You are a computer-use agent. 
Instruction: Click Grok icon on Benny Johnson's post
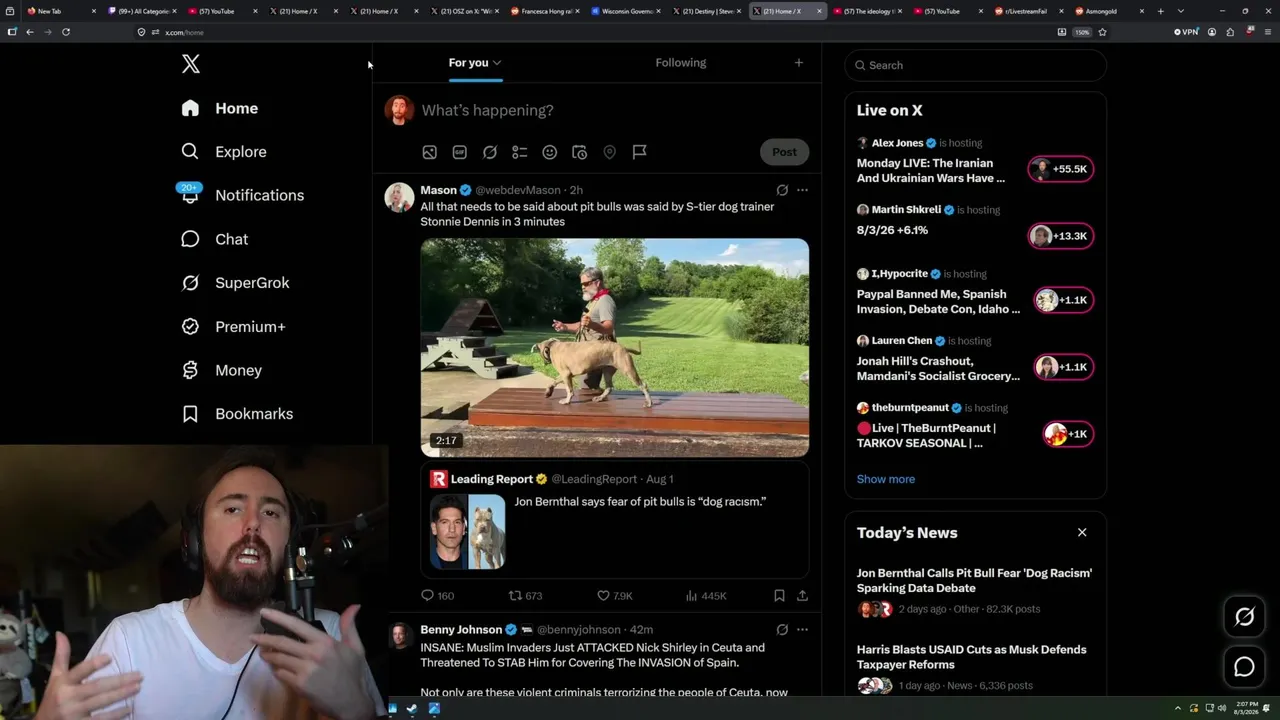(x=782, y=630)
